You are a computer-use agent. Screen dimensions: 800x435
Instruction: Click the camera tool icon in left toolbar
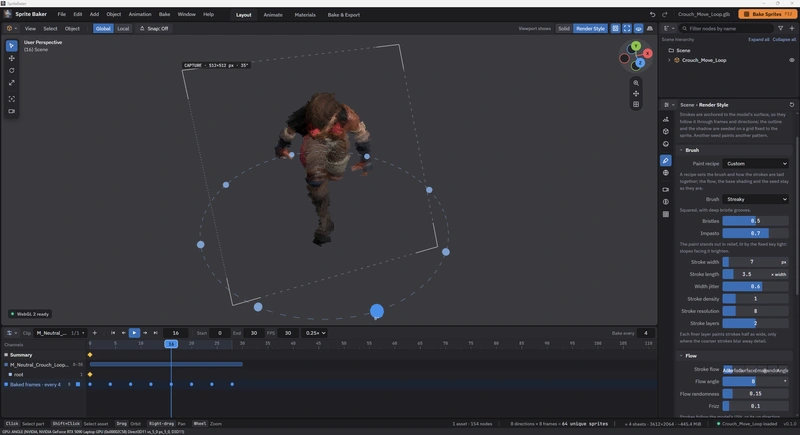click(x=11, y=111)
